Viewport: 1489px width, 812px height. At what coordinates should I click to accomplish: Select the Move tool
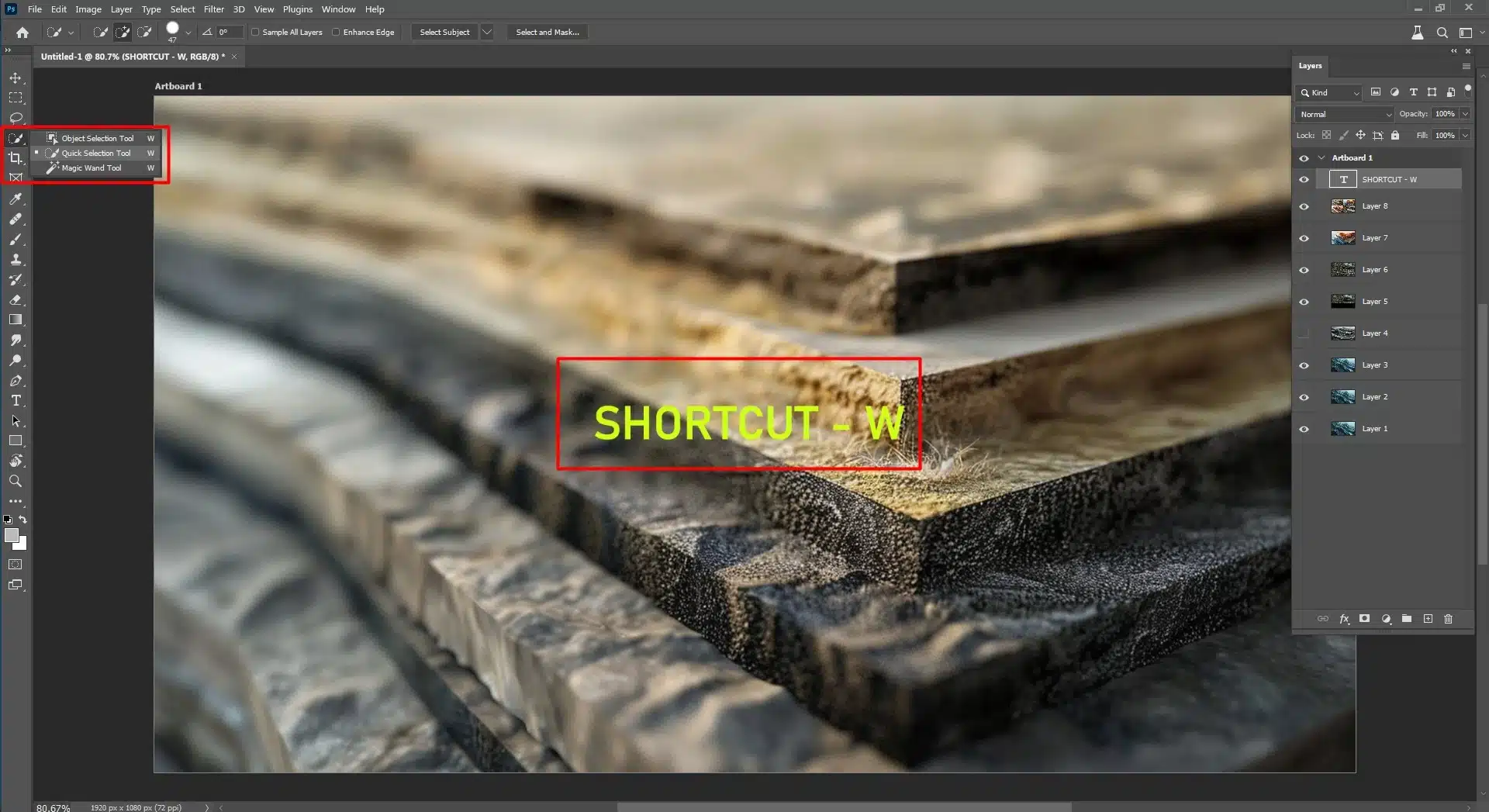(x=16, y=78)
